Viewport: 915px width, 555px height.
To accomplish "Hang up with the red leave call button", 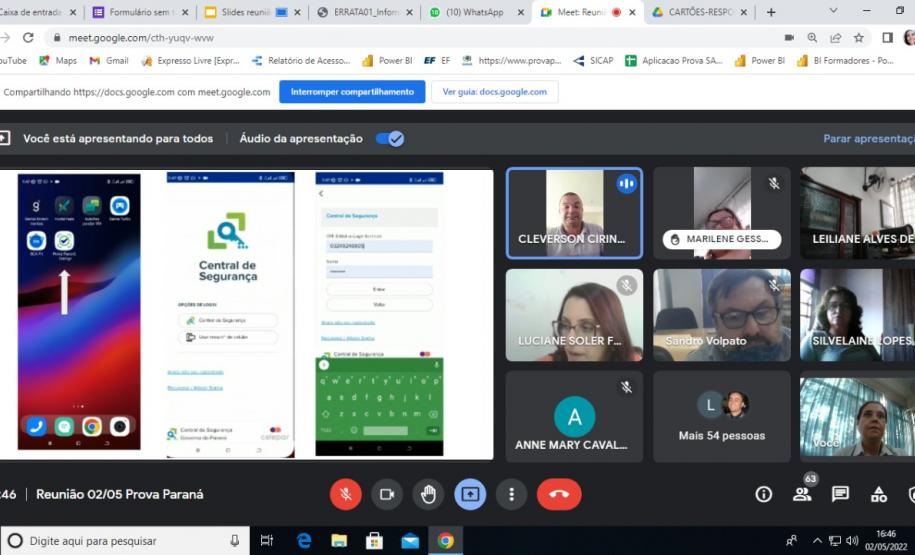I will [559, 494].
